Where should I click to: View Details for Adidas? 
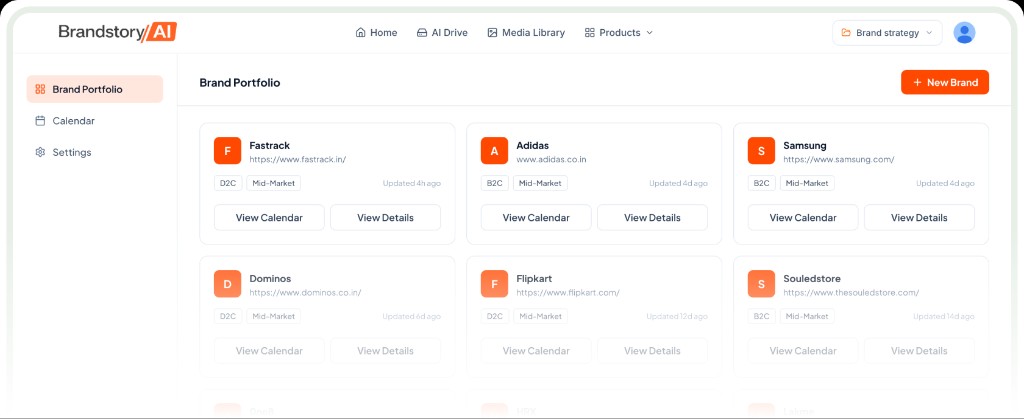tap(652, 217)
